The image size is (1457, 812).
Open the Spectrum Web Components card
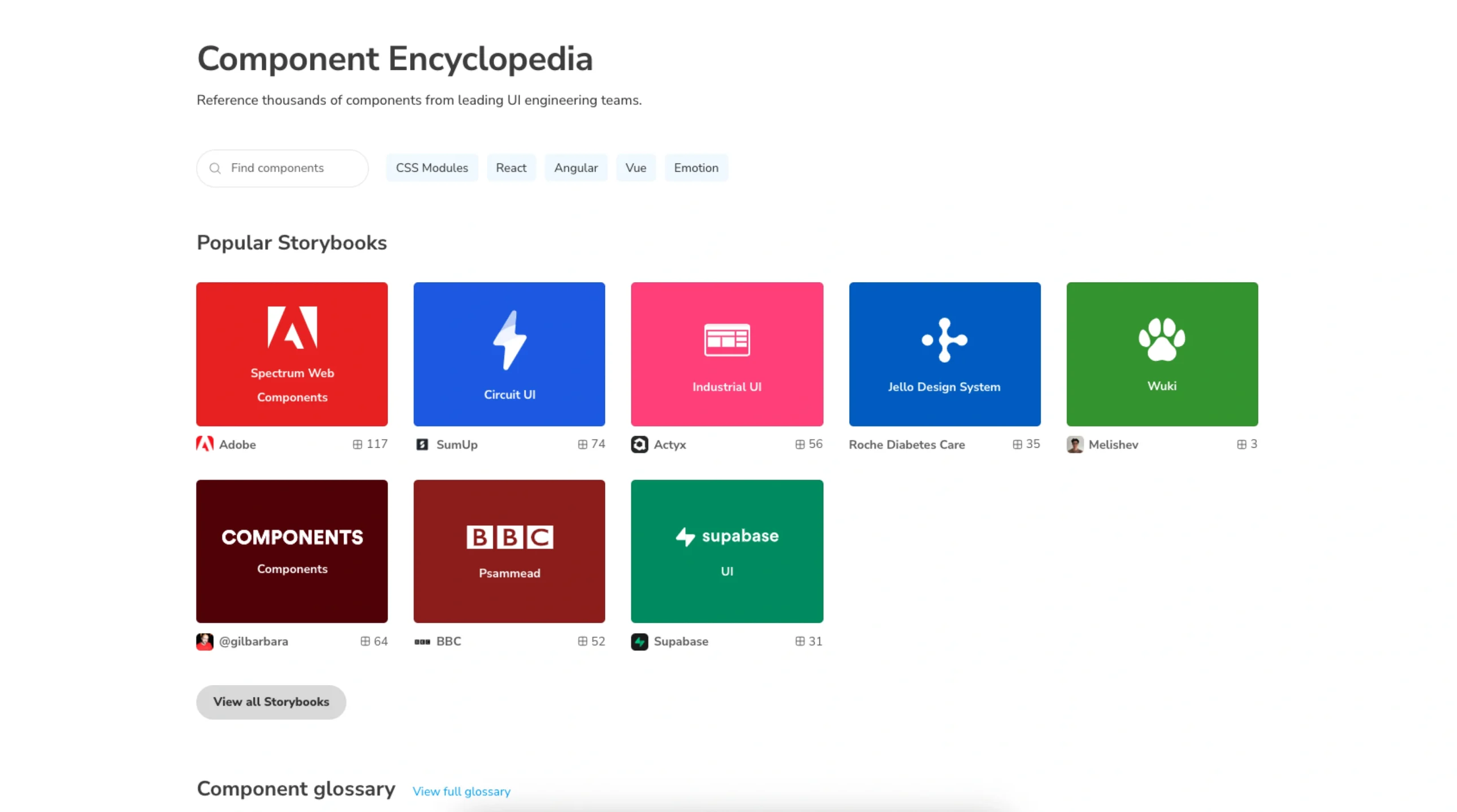pos(292,354)
